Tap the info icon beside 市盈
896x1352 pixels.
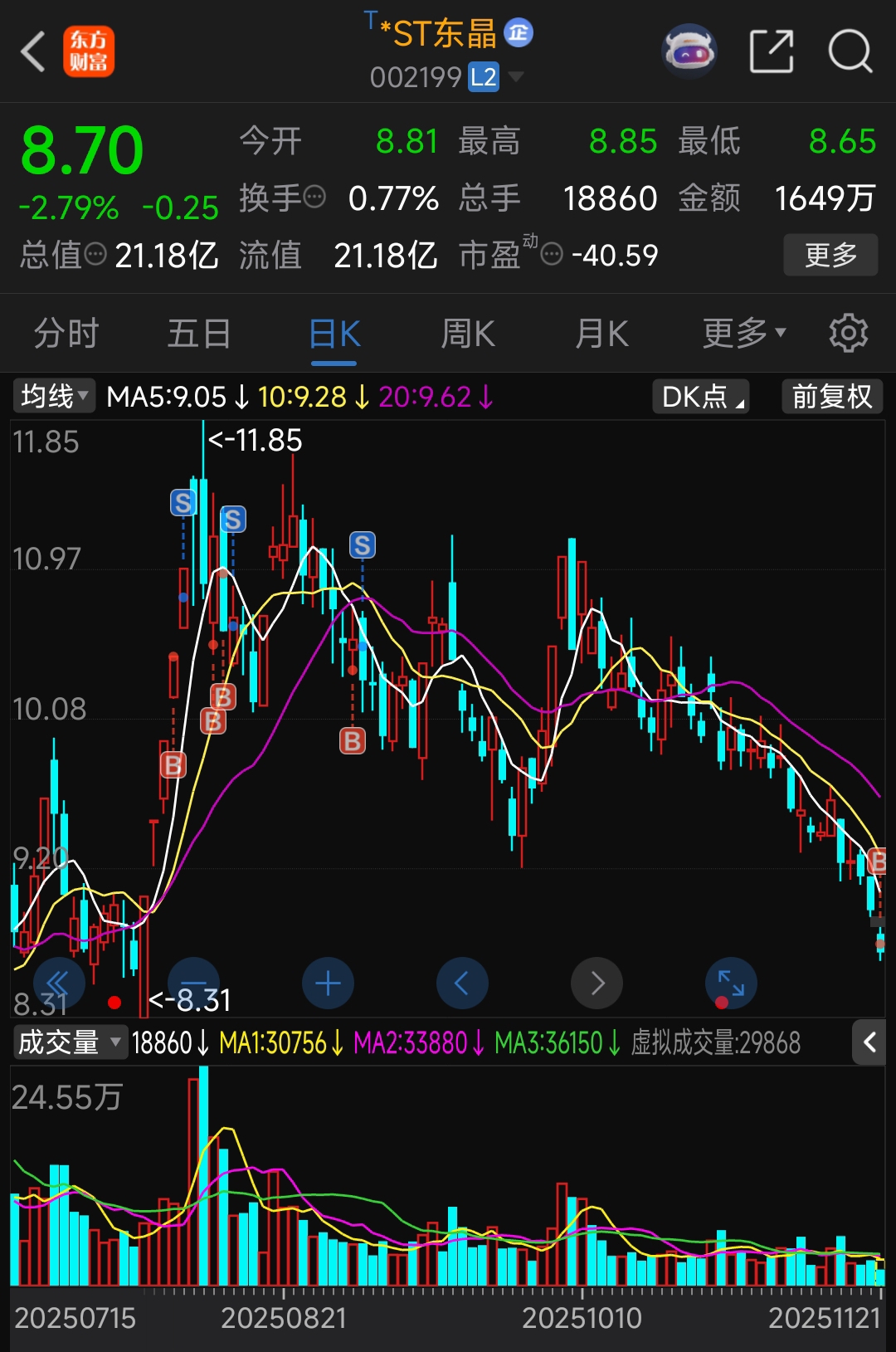pos(552,254)
